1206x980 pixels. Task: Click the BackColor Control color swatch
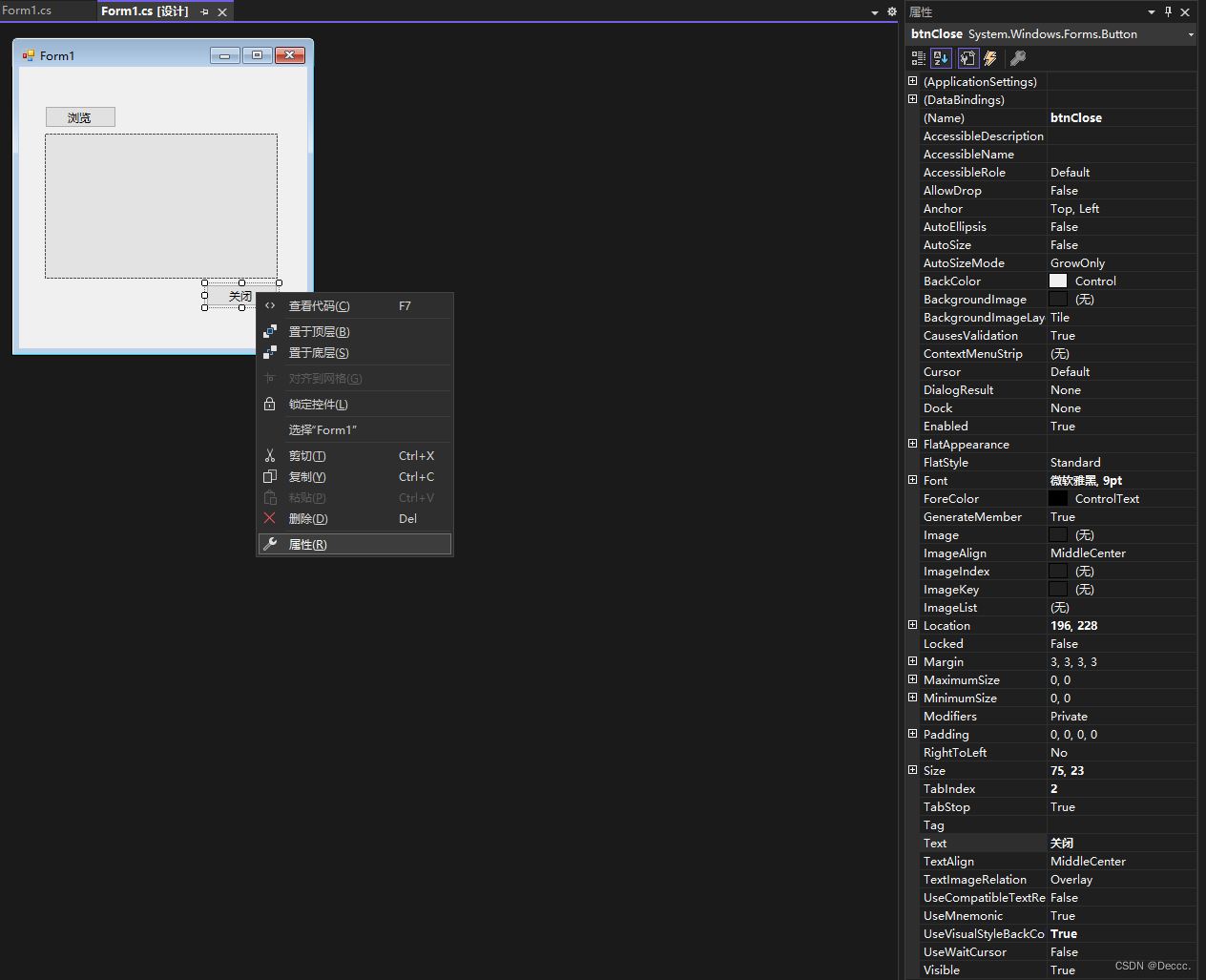(1058, 281)
